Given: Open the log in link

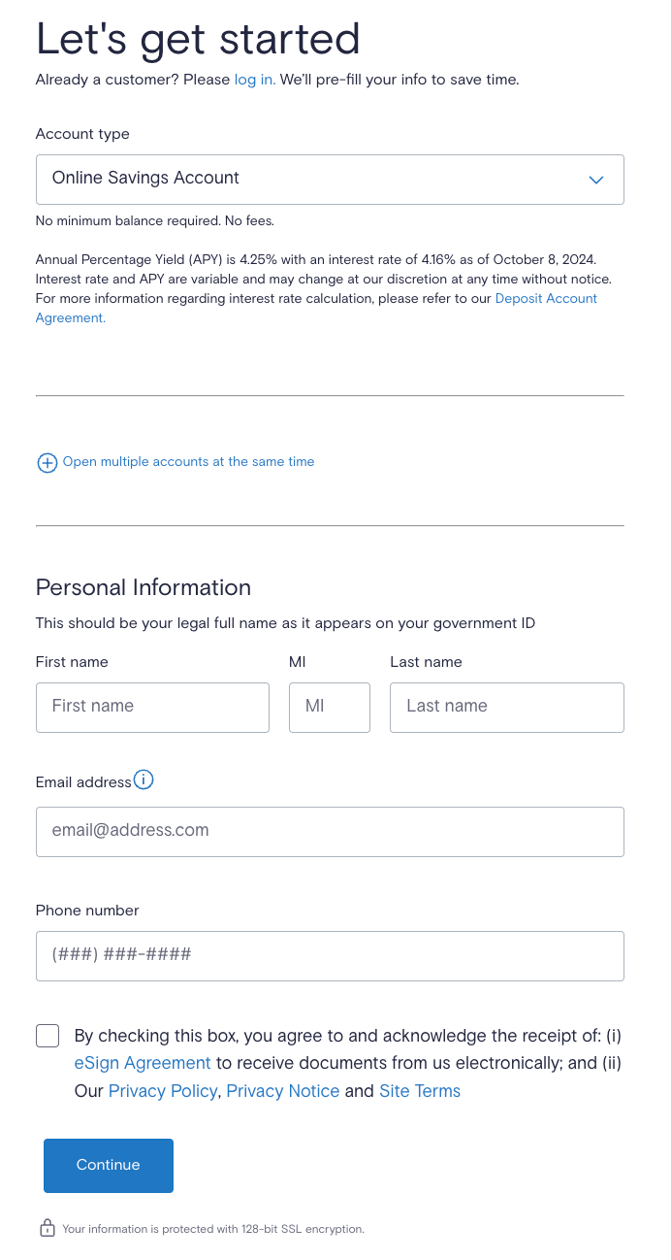Looking at the screenshot, I should click(253, 79).
